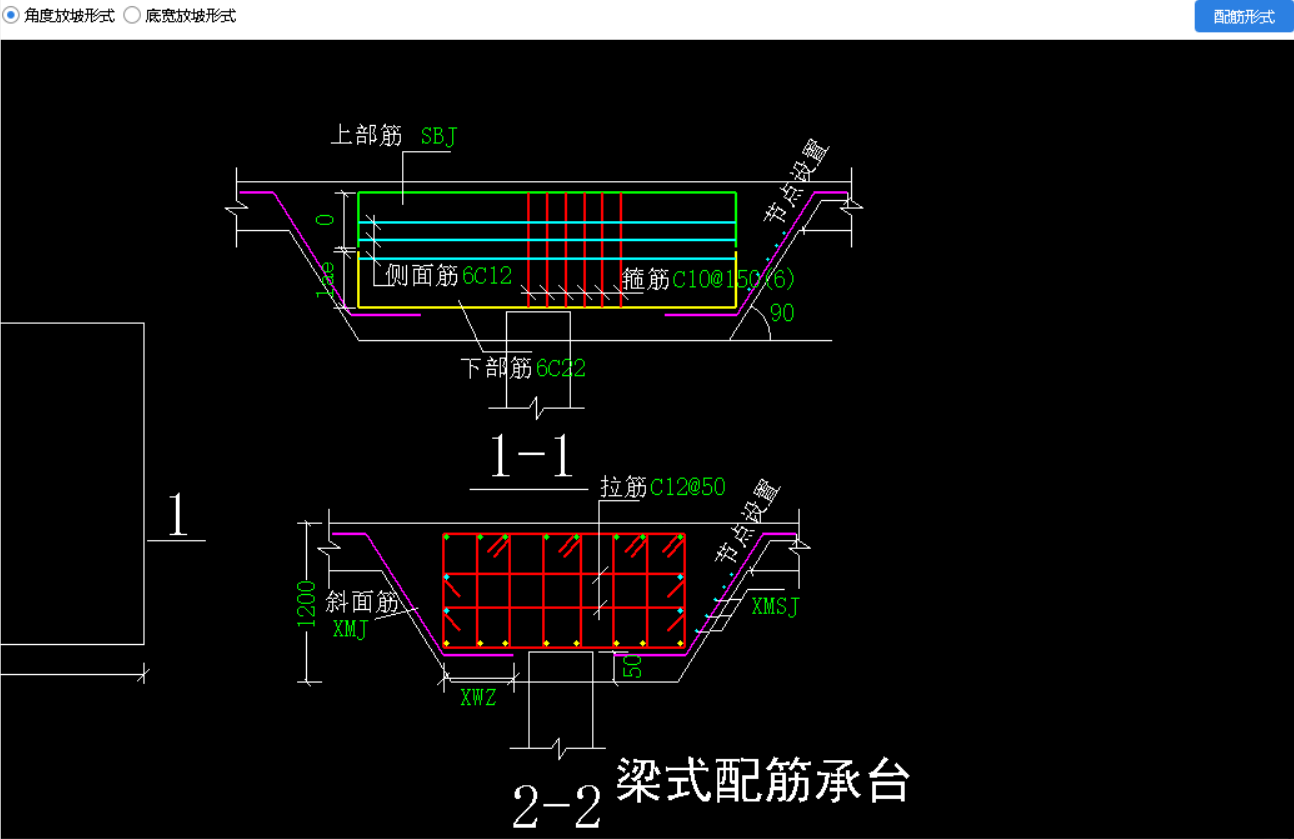Click the 侧面筋 label

tap(422, 275)
